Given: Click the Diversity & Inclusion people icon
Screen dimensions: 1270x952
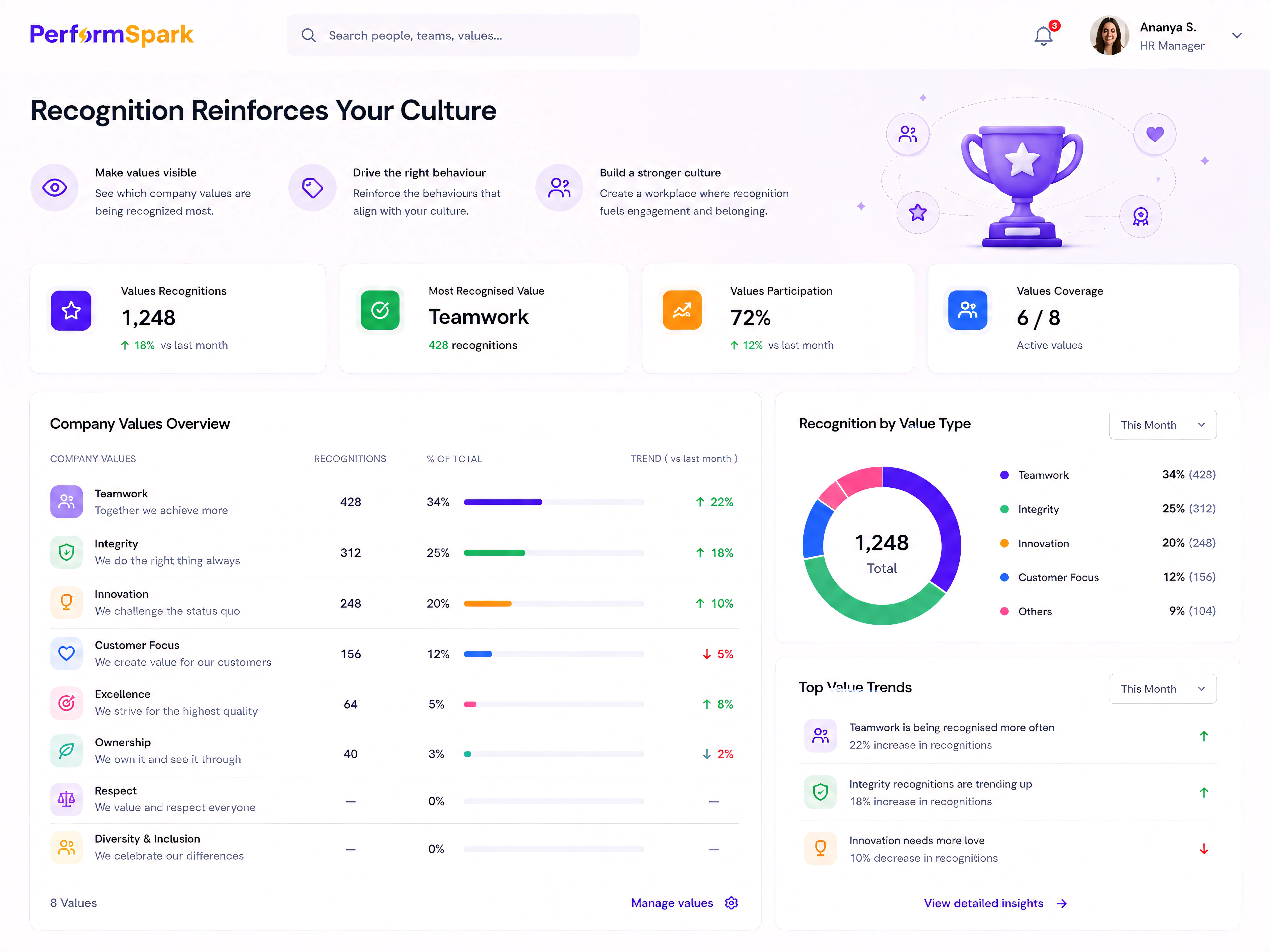Looking at the screenshot, I should pyautogui.click(x=67, y=847).
